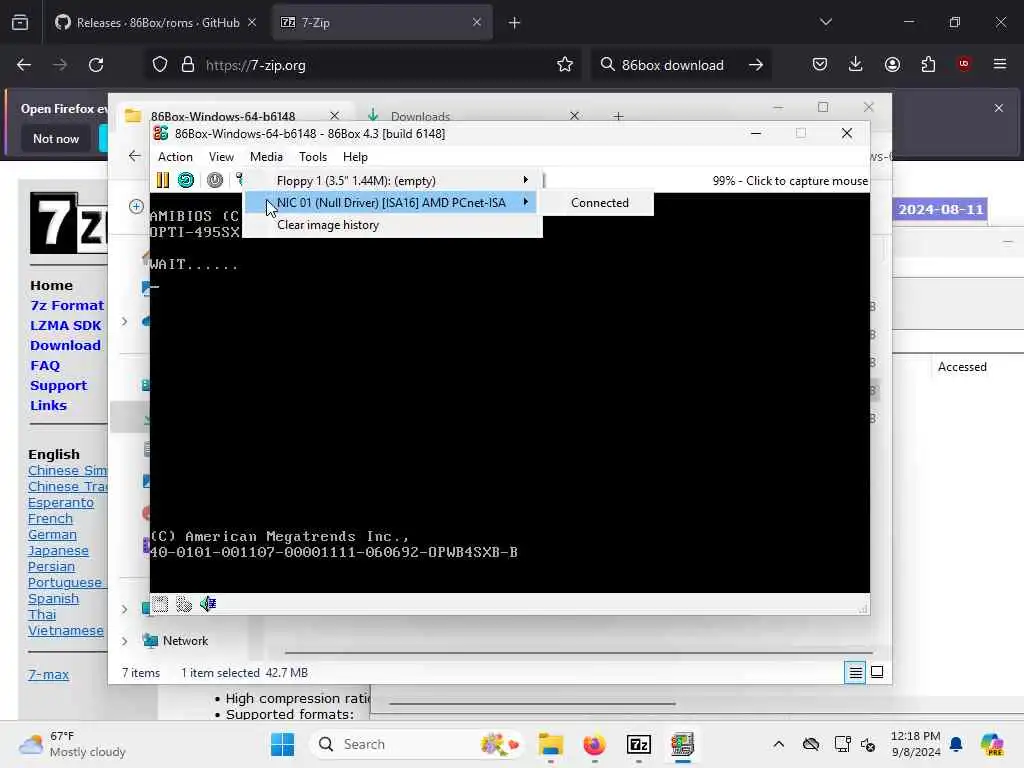Open the Firefox View icon left of the tabs
1024x768 pixels.
tap(20, 23)
